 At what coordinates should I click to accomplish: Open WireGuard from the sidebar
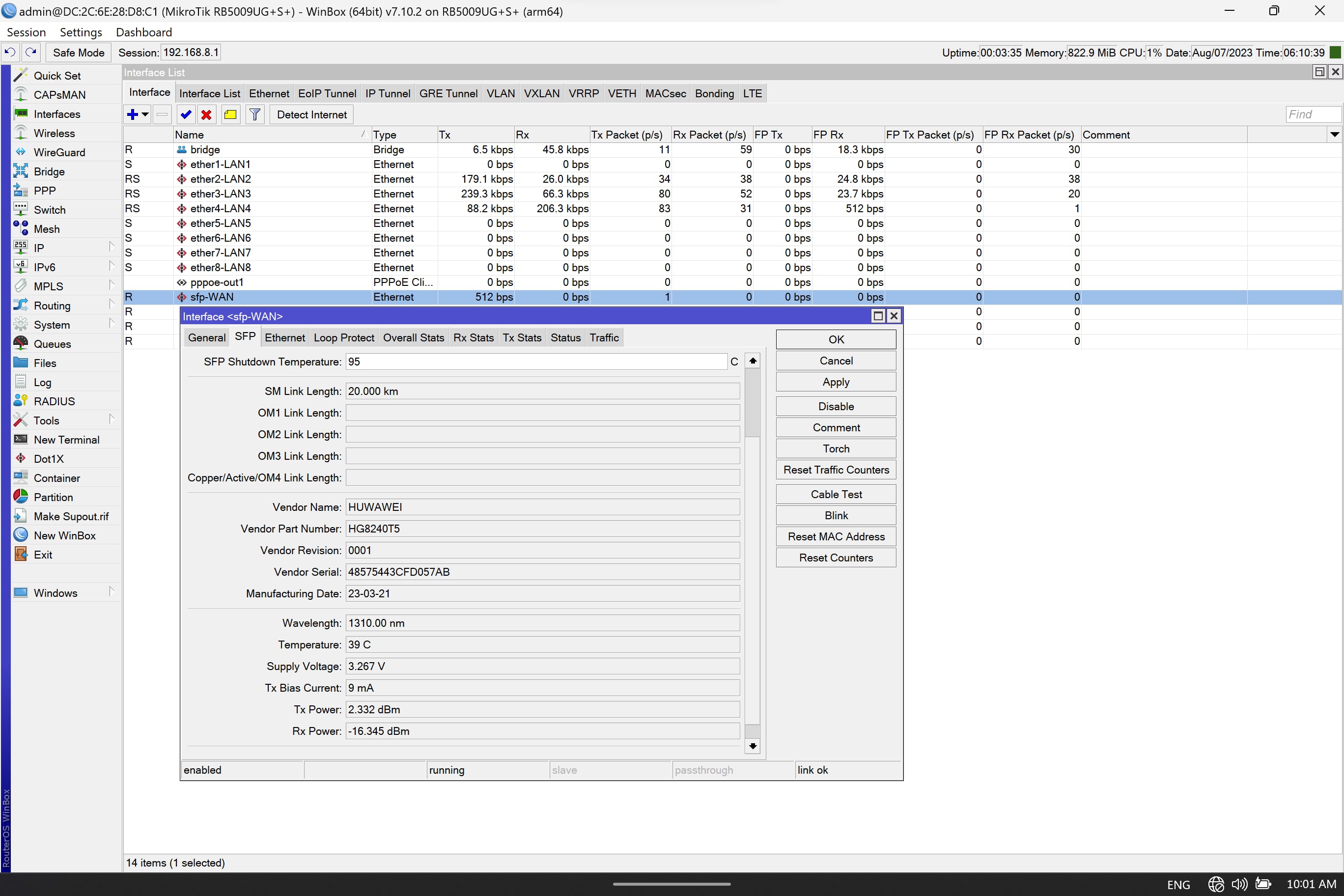[x=59, y=153]
